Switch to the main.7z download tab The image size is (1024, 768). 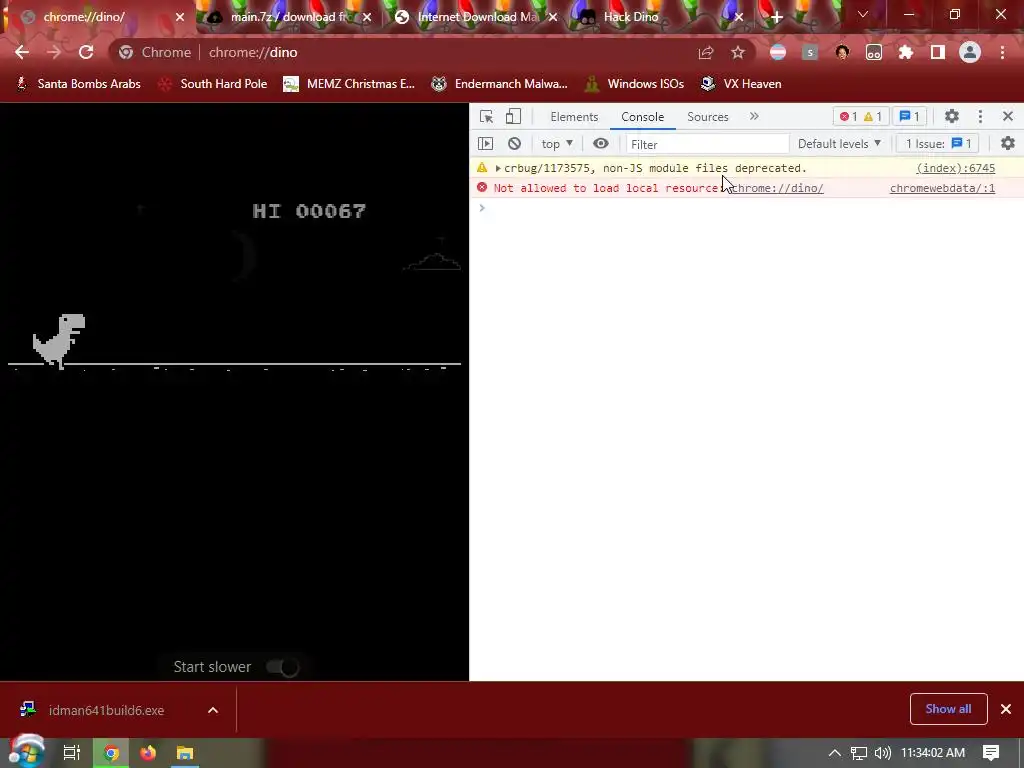pos(289,17)
